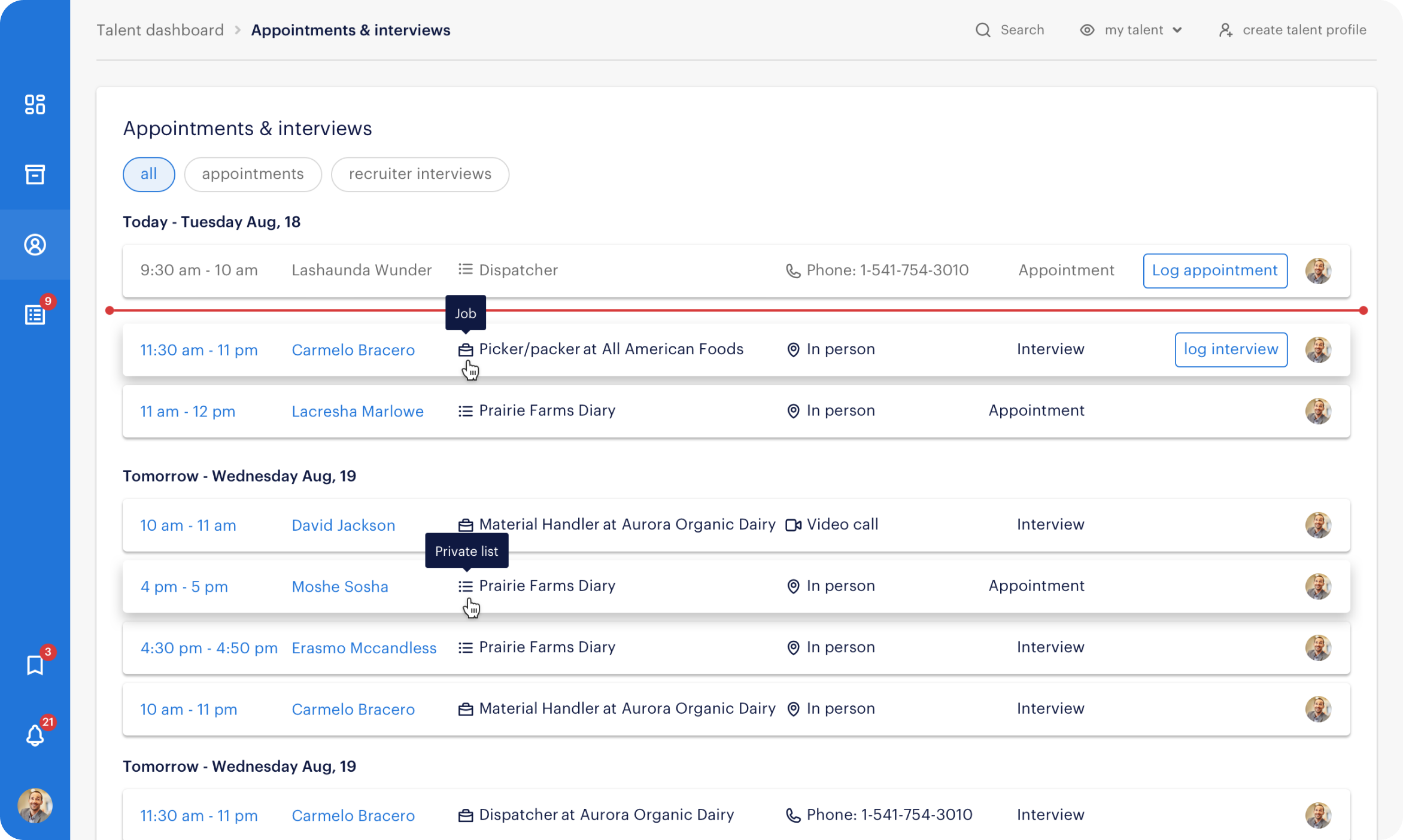Open the list icon with 9 badge
Screen dimensions: 1403x840
point(35,315)
